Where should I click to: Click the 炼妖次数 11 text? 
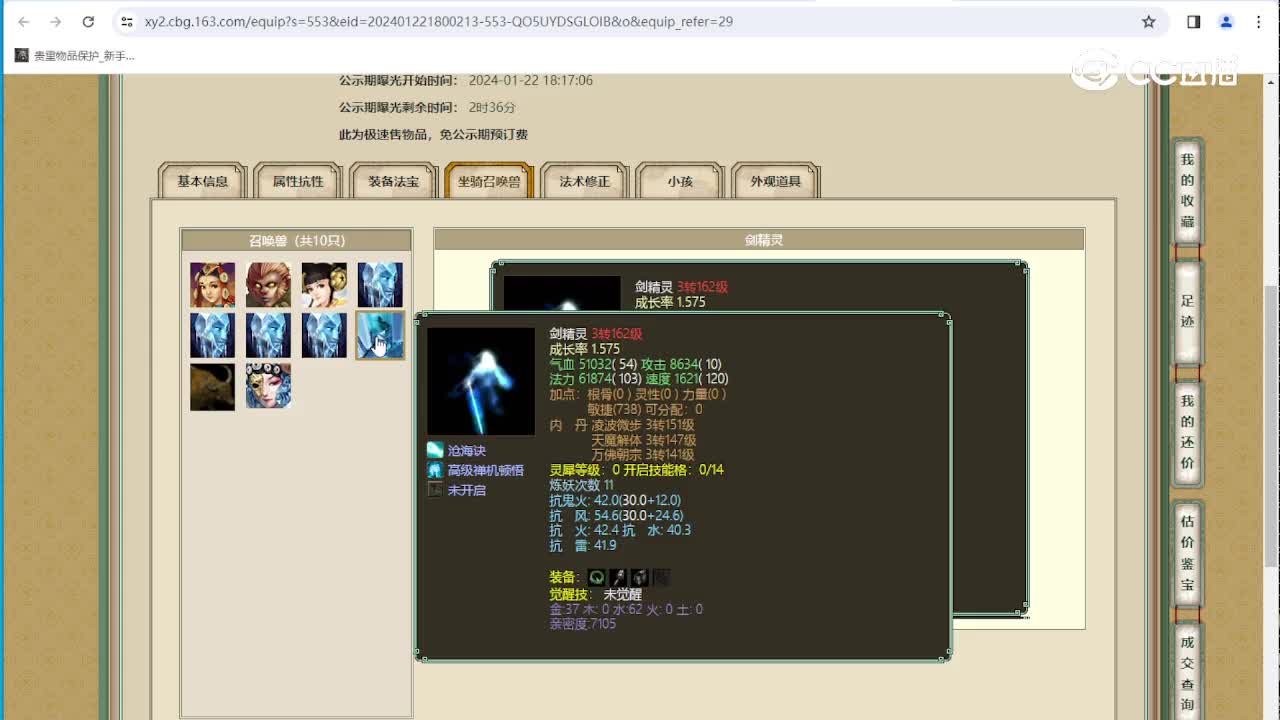(x=582, y=485)
